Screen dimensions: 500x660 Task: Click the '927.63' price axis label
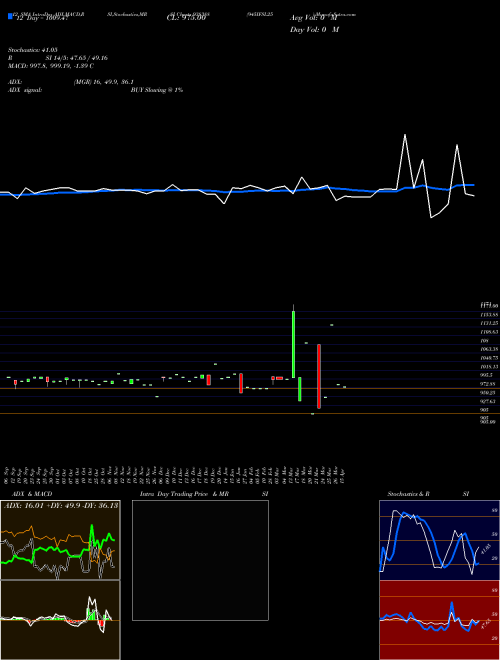pyautogui.click(x=489, y=401)
